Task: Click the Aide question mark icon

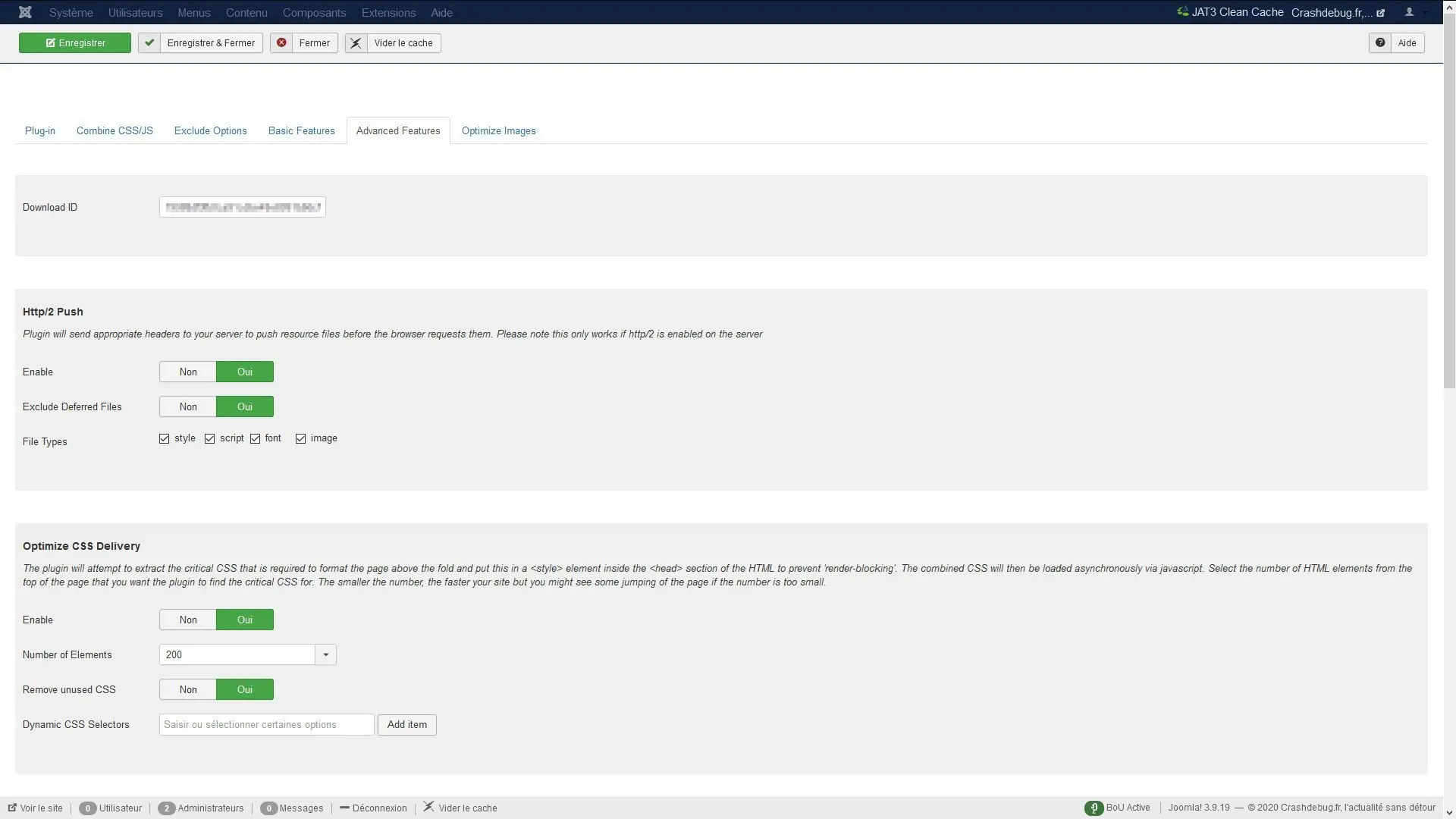Action: (x=1380, y=43)
